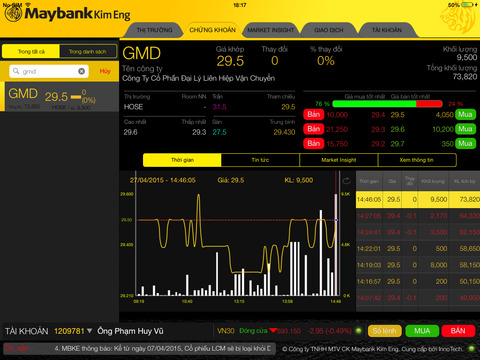
Task: Refresh the chart with reload icon
Action: click(347, 181)
